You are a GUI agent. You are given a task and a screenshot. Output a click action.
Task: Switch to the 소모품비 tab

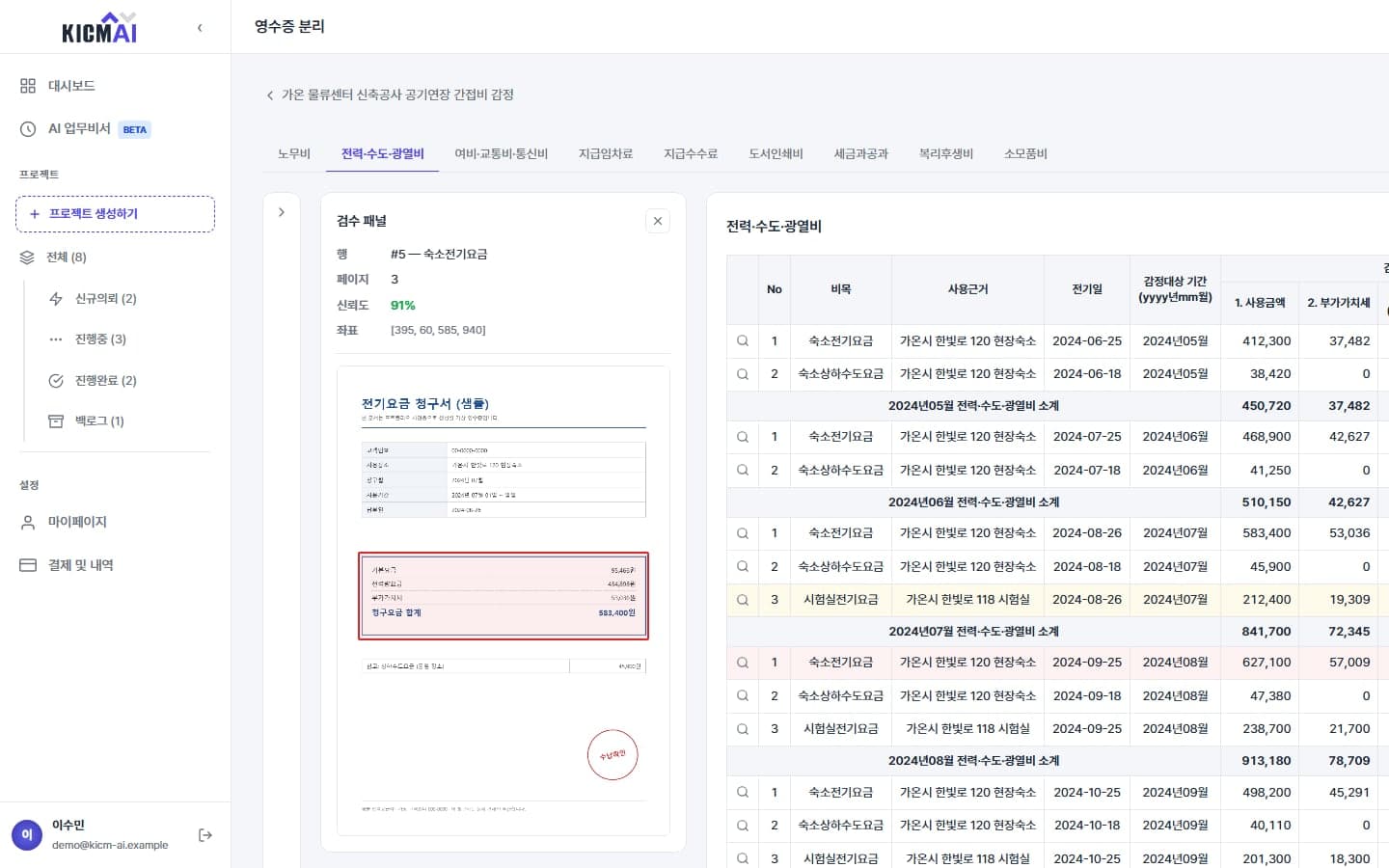click(1025, 153)
